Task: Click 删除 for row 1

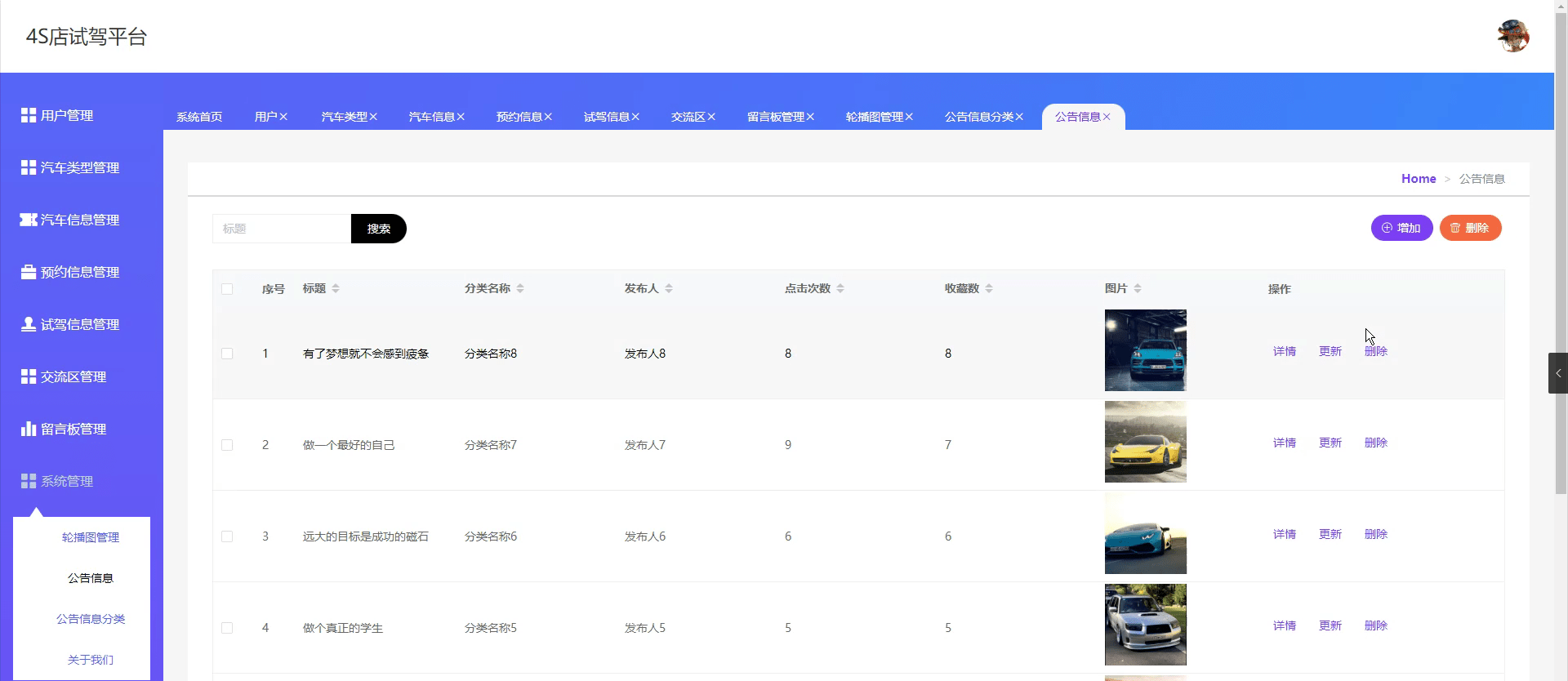Action: [x=1376, y=351]
